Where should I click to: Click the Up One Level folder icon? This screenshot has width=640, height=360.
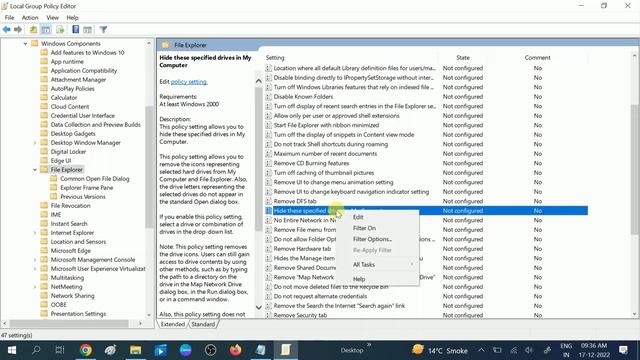pos(33,29)
